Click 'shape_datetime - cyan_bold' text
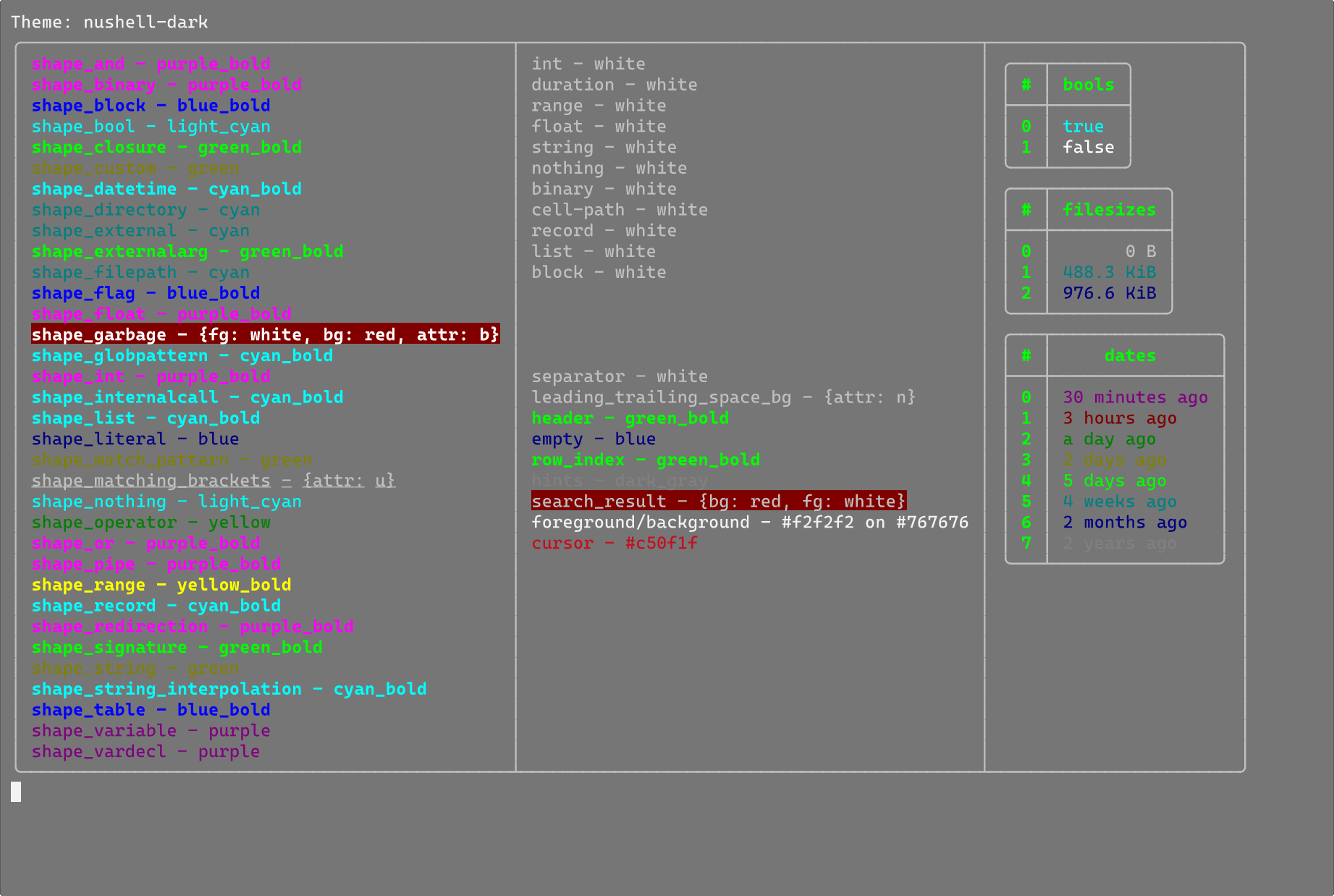This screenshot has height=896, width=1334. 166,189
